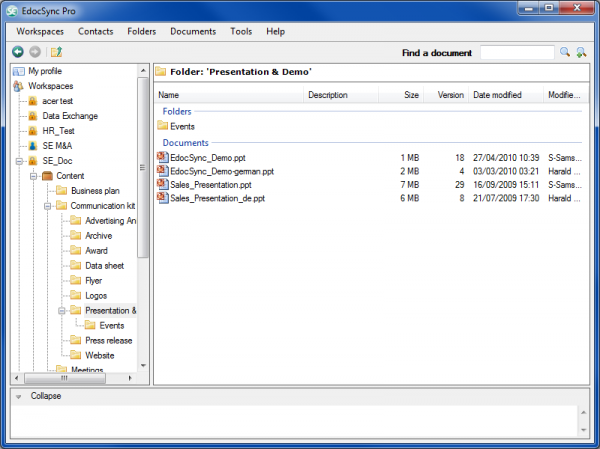This screenshot has width=600, height=449.
Task: Sort by the Version column header
Action: 446,95
